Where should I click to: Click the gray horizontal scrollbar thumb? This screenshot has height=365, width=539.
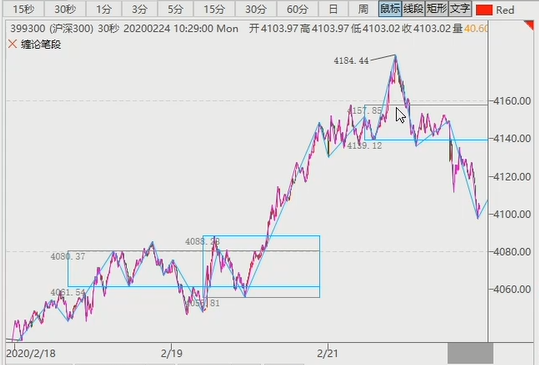coord(470,353)
